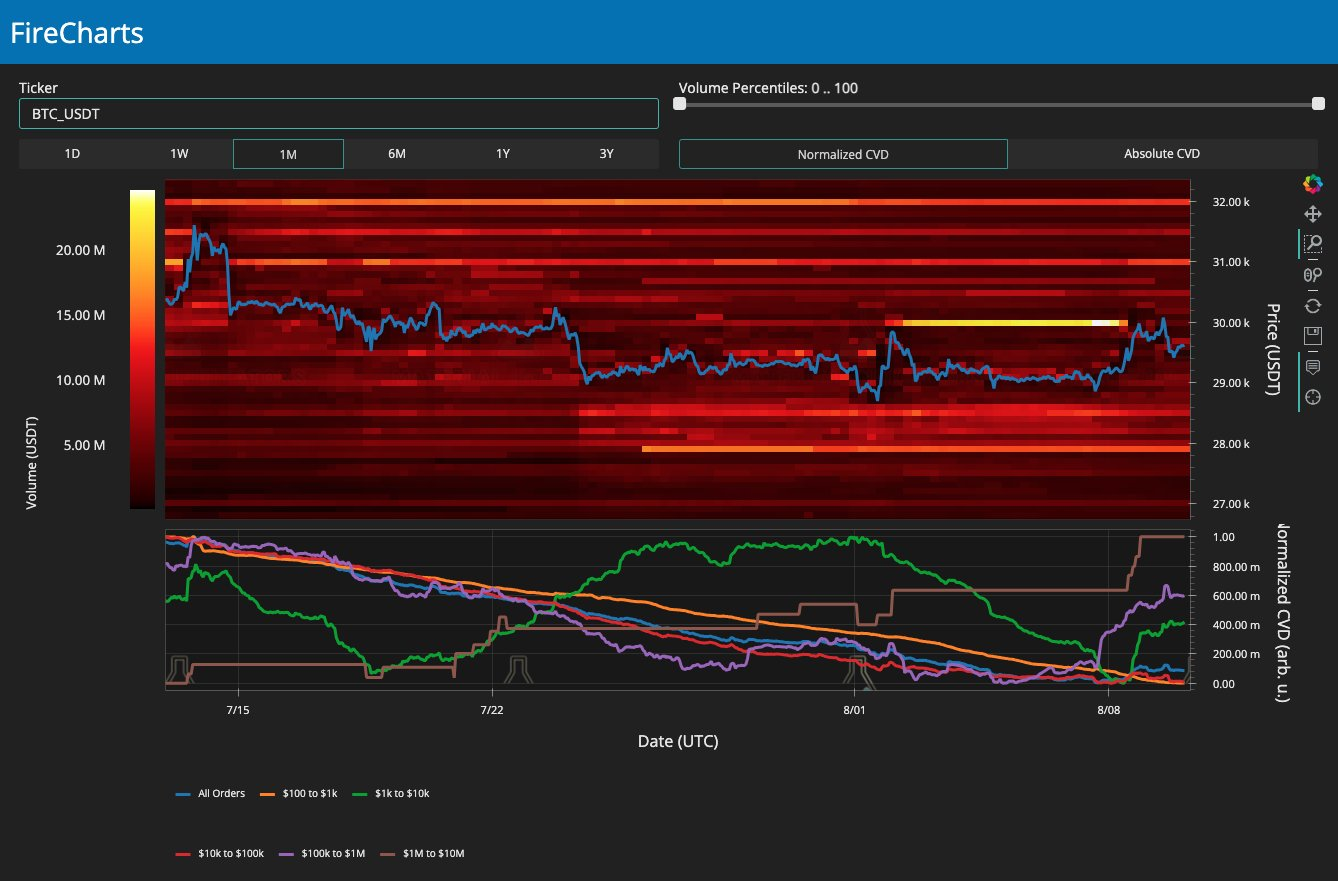Switch to the 6M timeframe
Viewport: 1338px width, 881px height.
pos(397,154)
